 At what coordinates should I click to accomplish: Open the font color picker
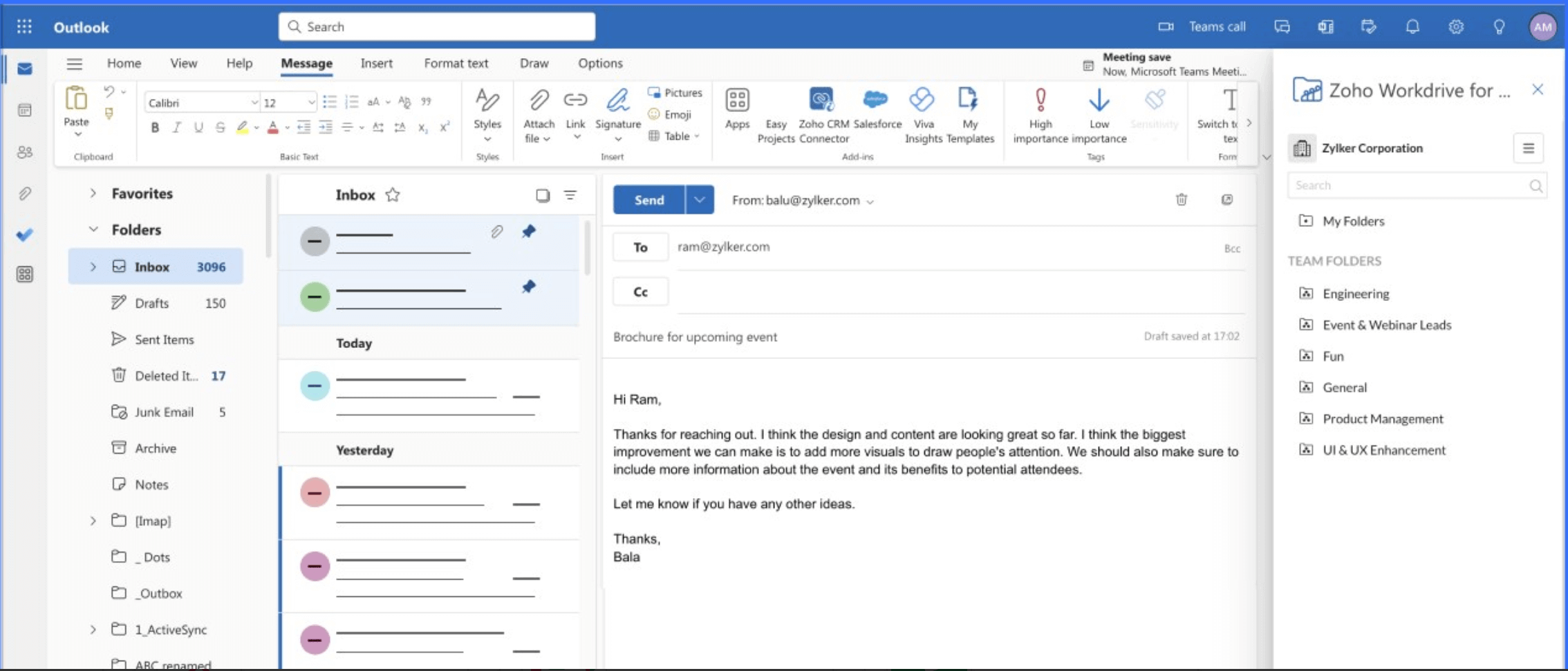[x=273, y=127]
